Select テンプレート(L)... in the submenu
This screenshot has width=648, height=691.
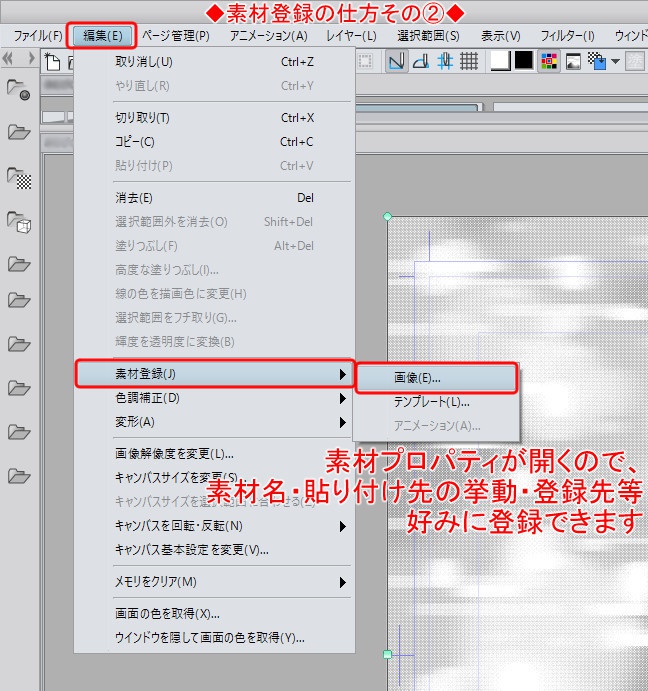(436, 402)
